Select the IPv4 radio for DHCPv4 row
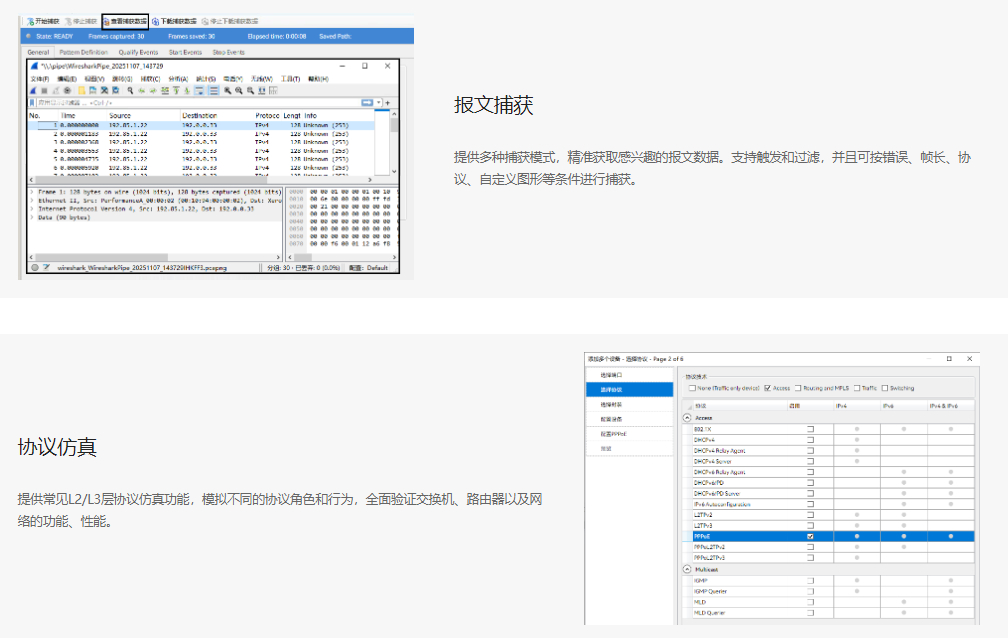The width and height of the screenshot is (1008, 638). [856, 439]
